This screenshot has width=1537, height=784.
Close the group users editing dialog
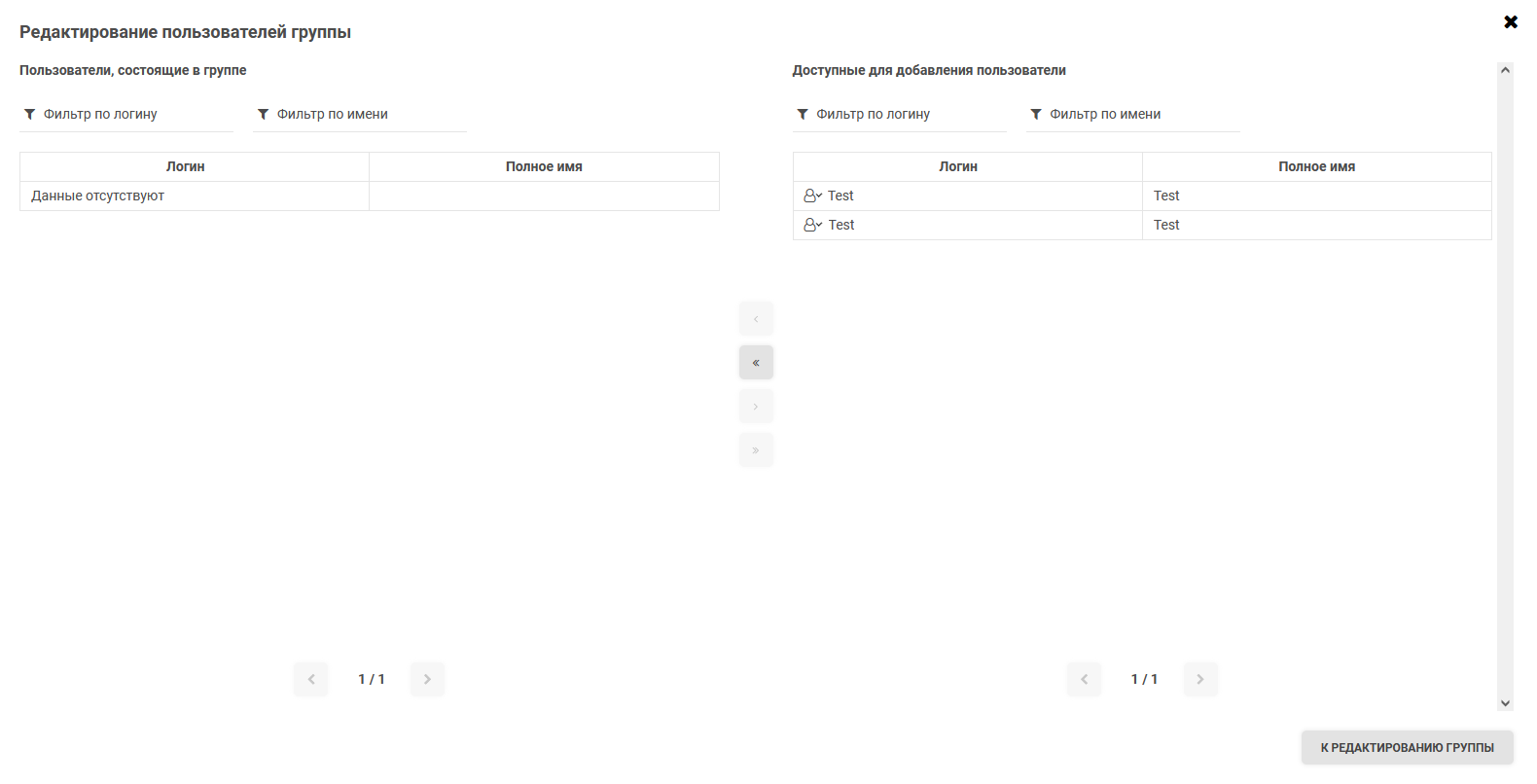(x=1510, y=21)
